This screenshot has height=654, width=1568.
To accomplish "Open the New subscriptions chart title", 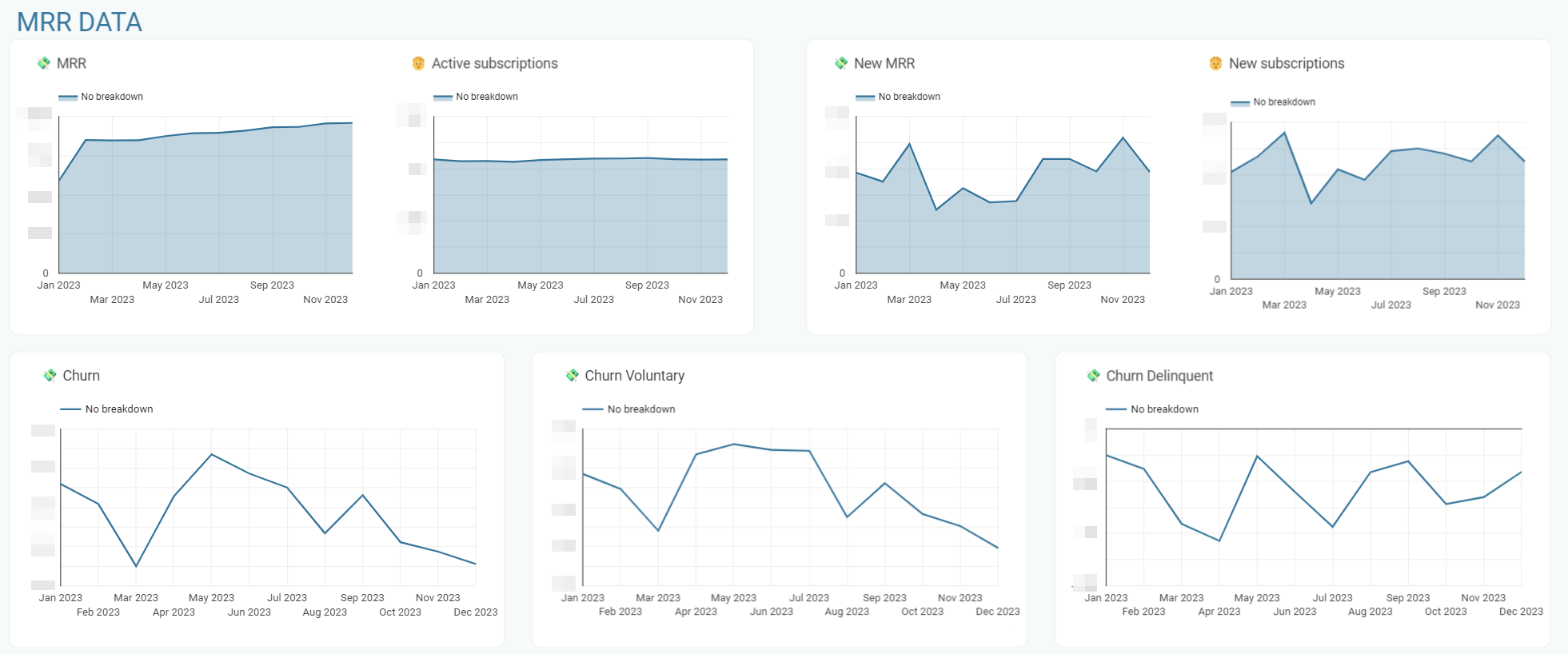I will tap(1287, 63).
